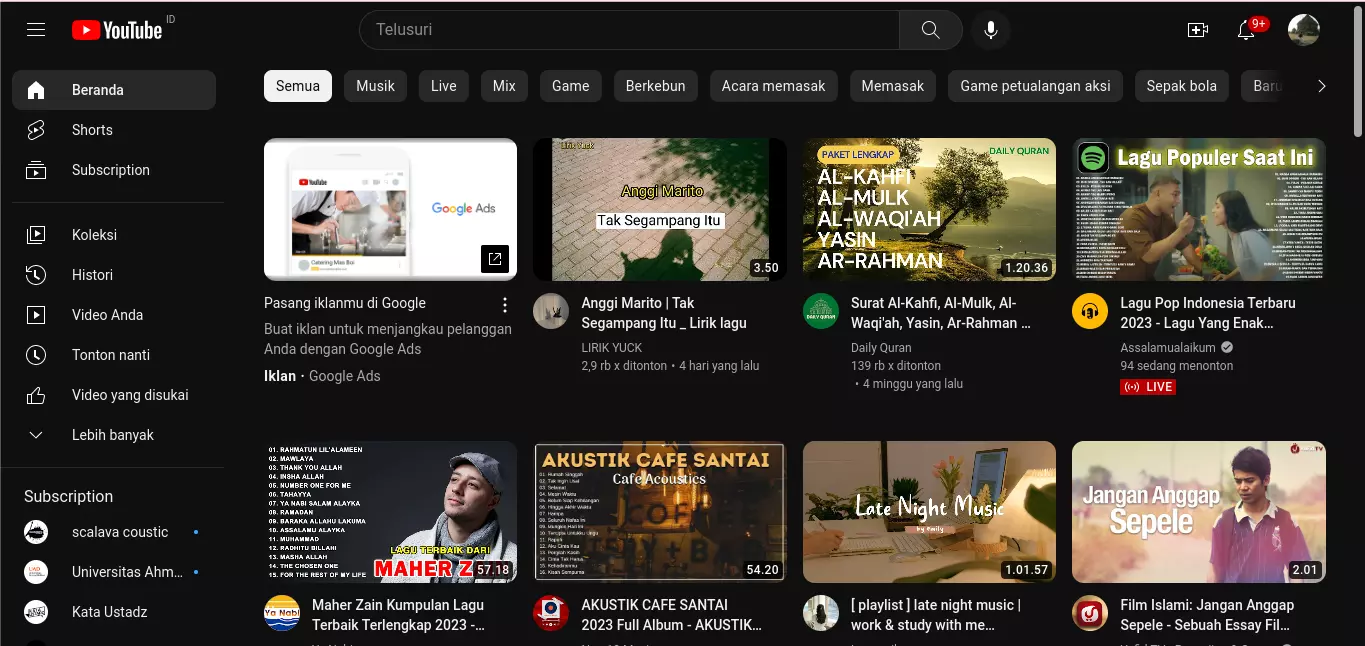Click the Telusuri search field
The height and width of the screenshot is (646, 1365).
tap(630, 30)
